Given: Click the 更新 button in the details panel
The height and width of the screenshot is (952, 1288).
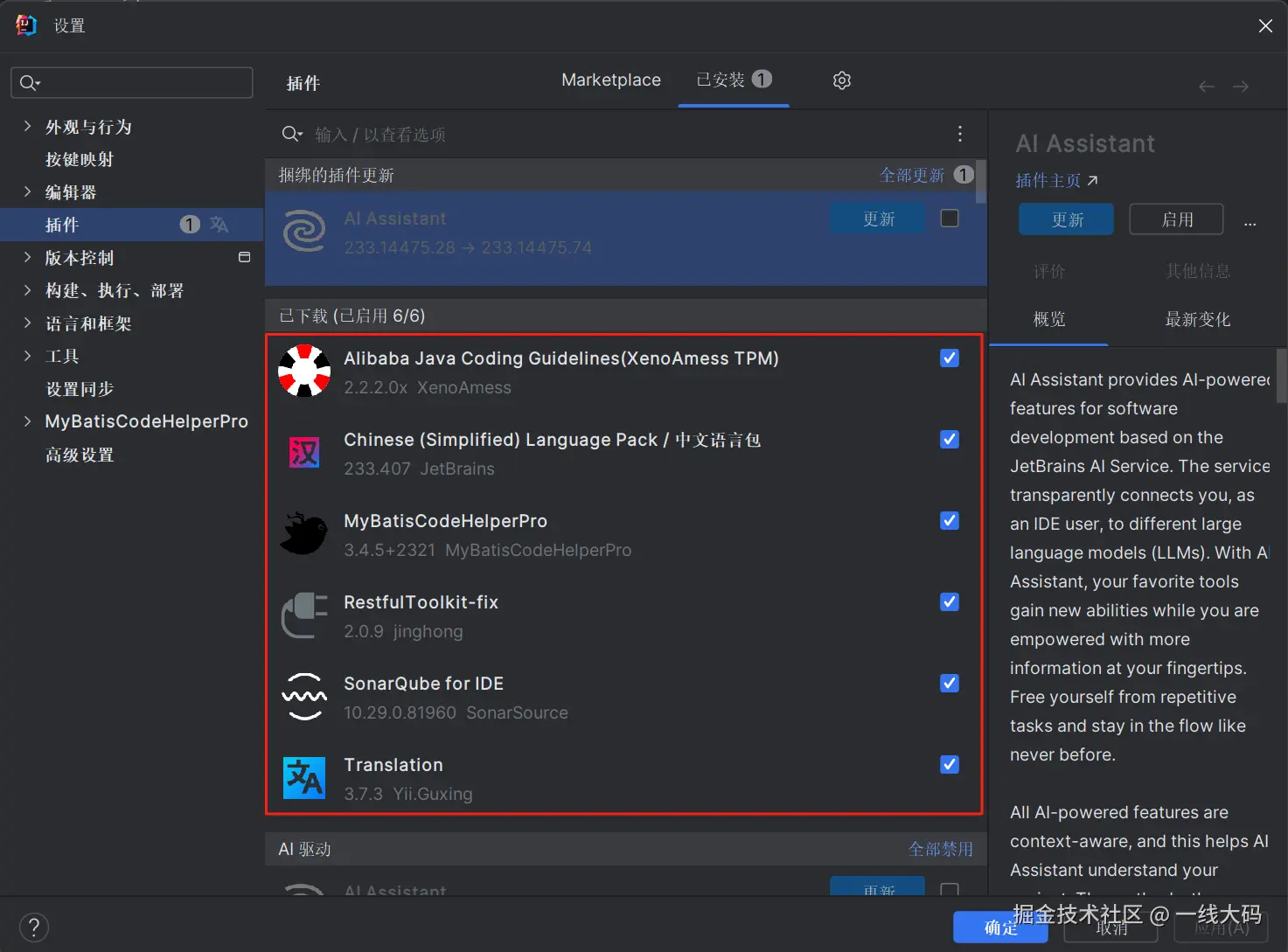Looking at the screenshot, I should click(x=1067, y=219).
